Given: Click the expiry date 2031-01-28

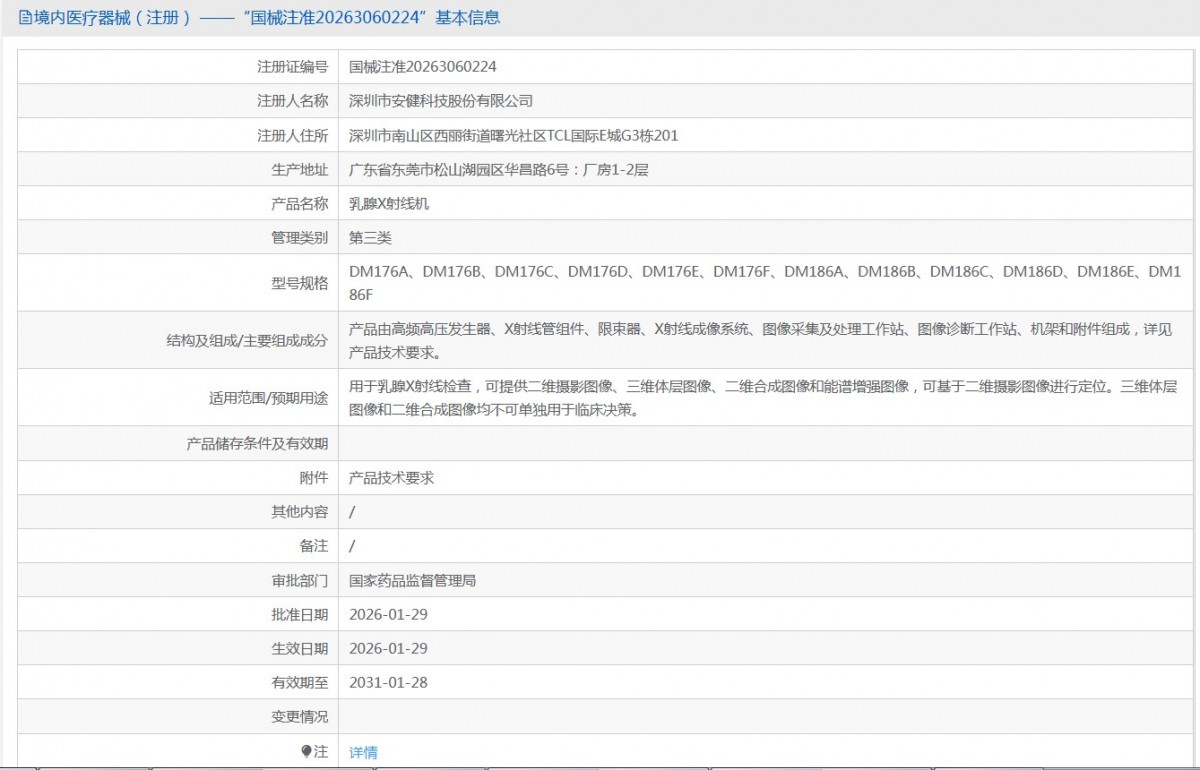Looking at the screenshot, I should [388, 682].
